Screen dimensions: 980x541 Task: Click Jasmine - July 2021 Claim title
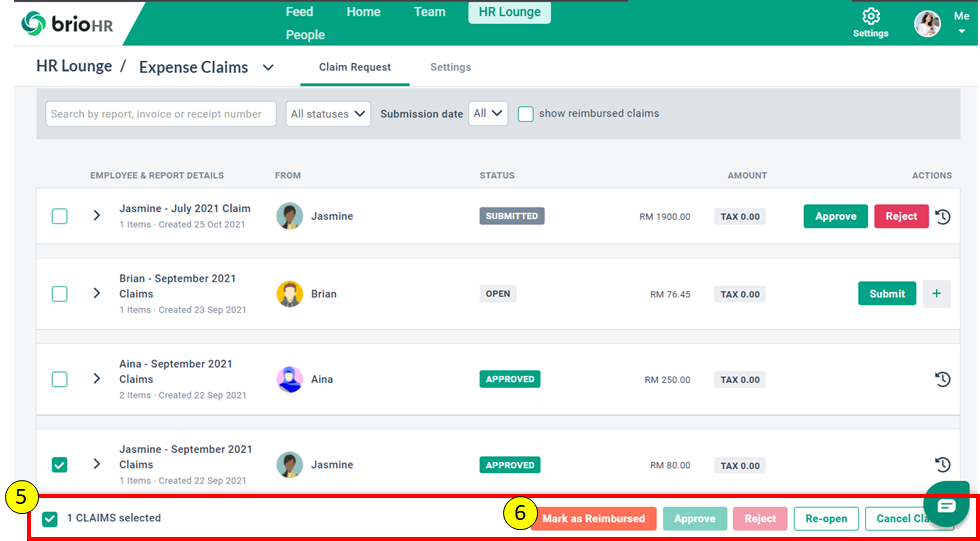tap(185, 209)
